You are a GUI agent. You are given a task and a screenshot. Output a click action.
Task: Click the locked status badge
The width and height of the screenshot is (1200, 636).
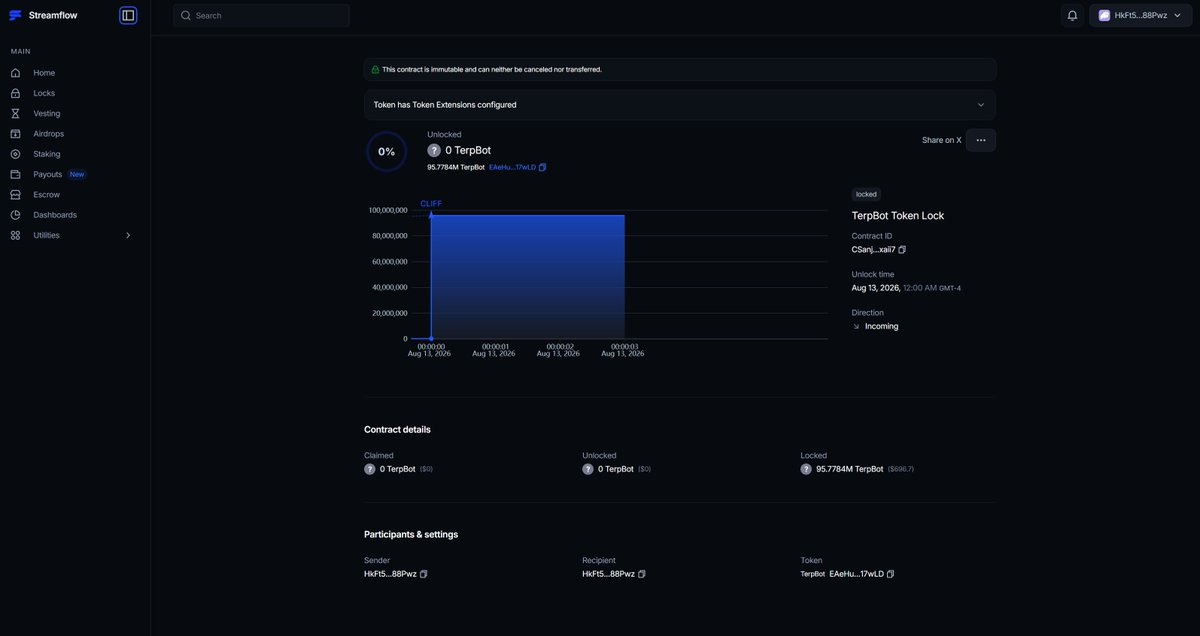click(x=866, y=194)
